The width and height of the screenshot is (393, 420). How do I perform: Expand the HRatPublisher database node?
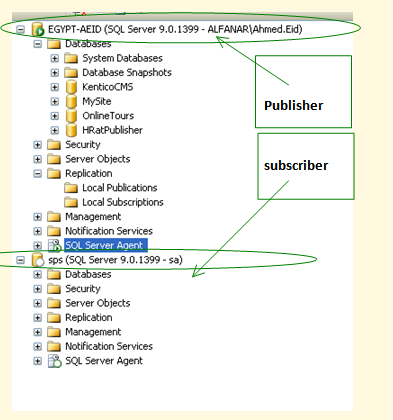[55, 130]
